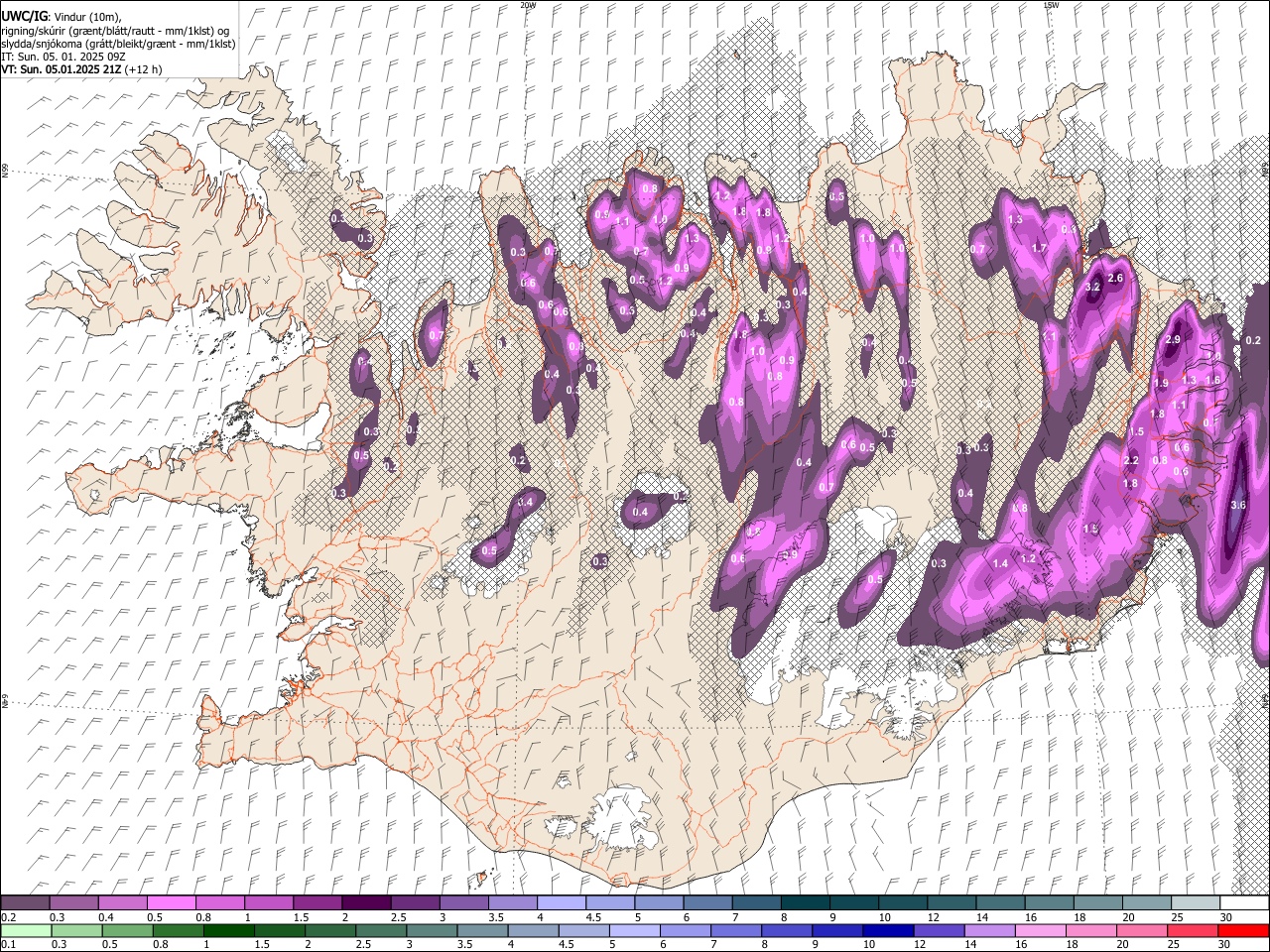This screenshot has width=1270, height=952.
Task: Pick the bright red 30 swatch in rain legend
Action: [1243, 930]
